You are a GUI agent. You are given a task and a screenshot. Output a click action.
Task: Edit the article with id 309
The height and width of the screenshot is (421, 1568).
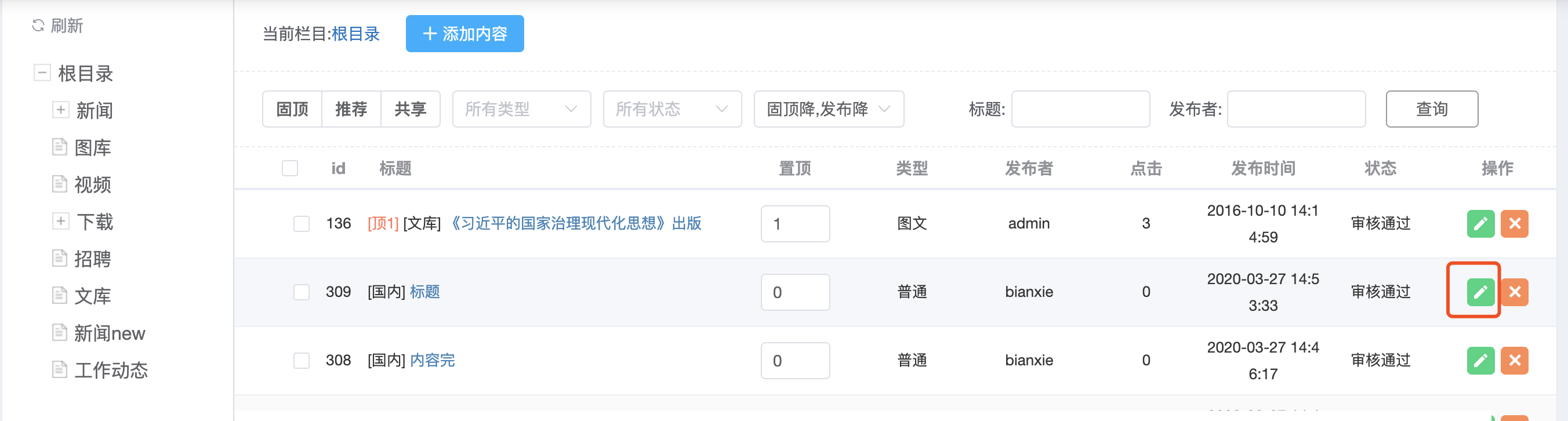(1480, 292)
